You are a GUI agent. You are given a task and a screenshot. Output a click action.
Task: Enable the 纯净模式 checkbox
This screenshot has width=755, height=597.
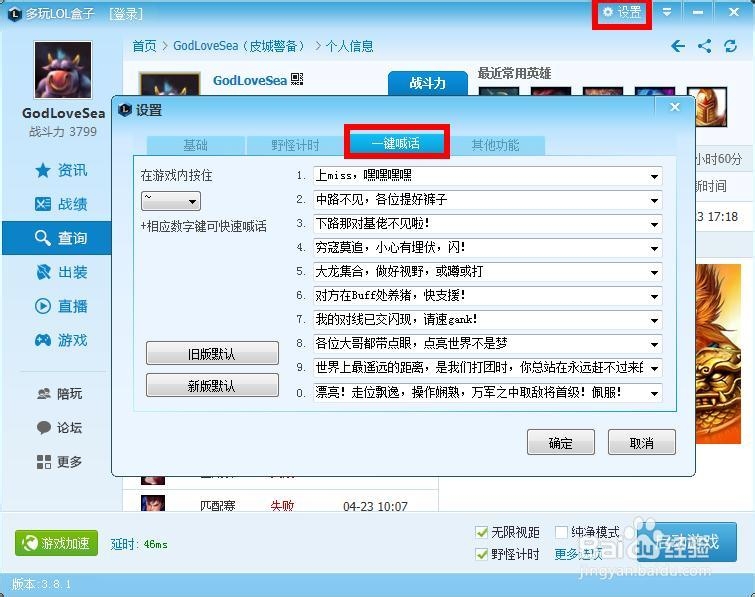pos(561,532)
